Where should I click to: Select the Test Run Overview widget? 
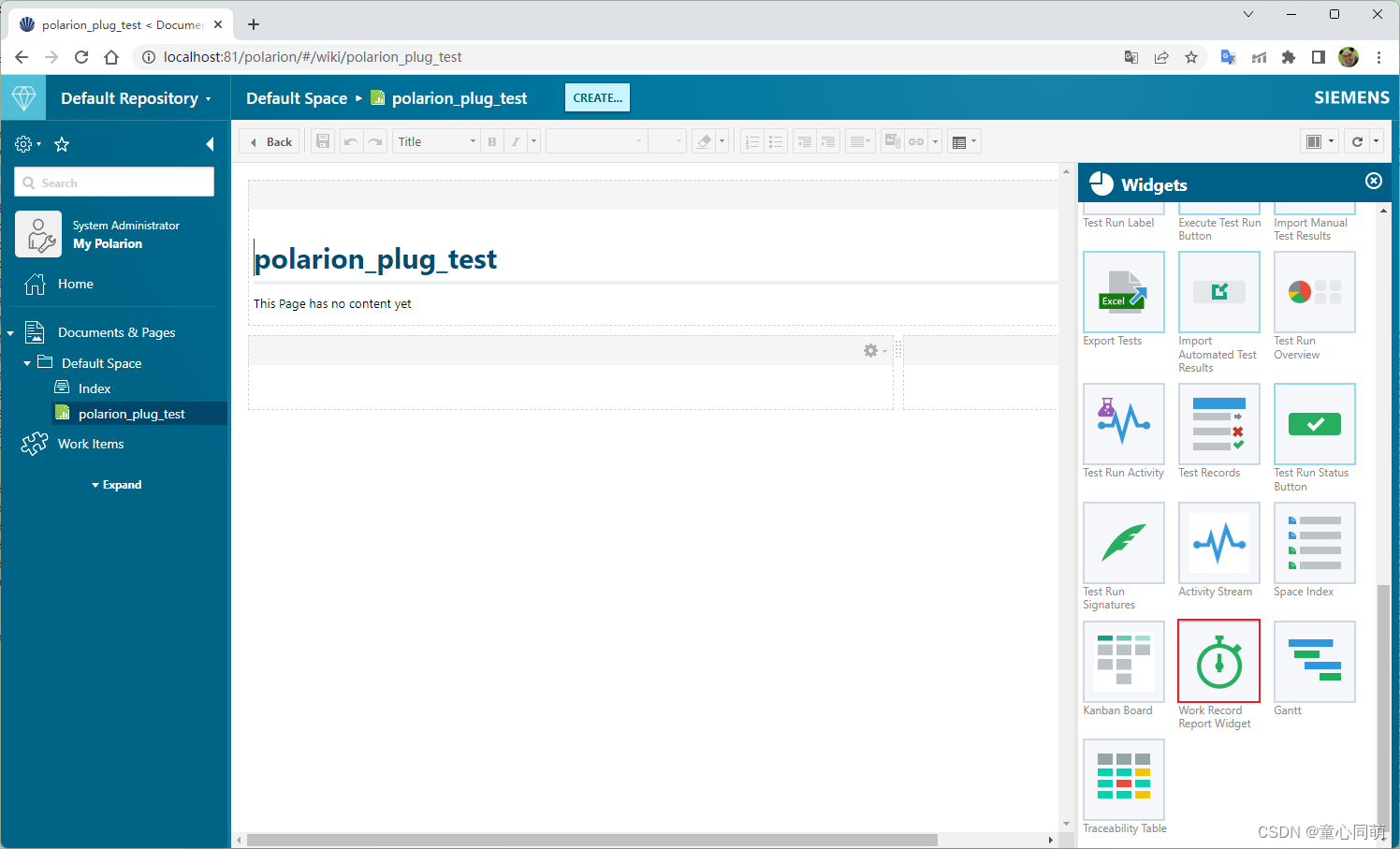[x=1315, y=292]
